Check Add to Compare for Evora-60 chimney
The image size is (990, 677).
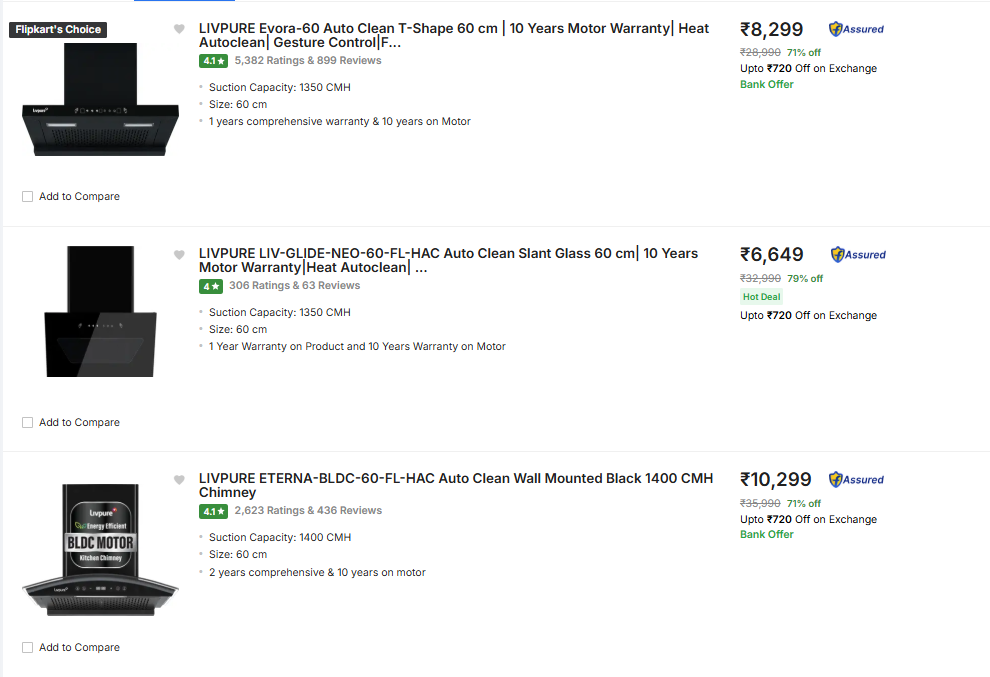(x=28, y=197)
